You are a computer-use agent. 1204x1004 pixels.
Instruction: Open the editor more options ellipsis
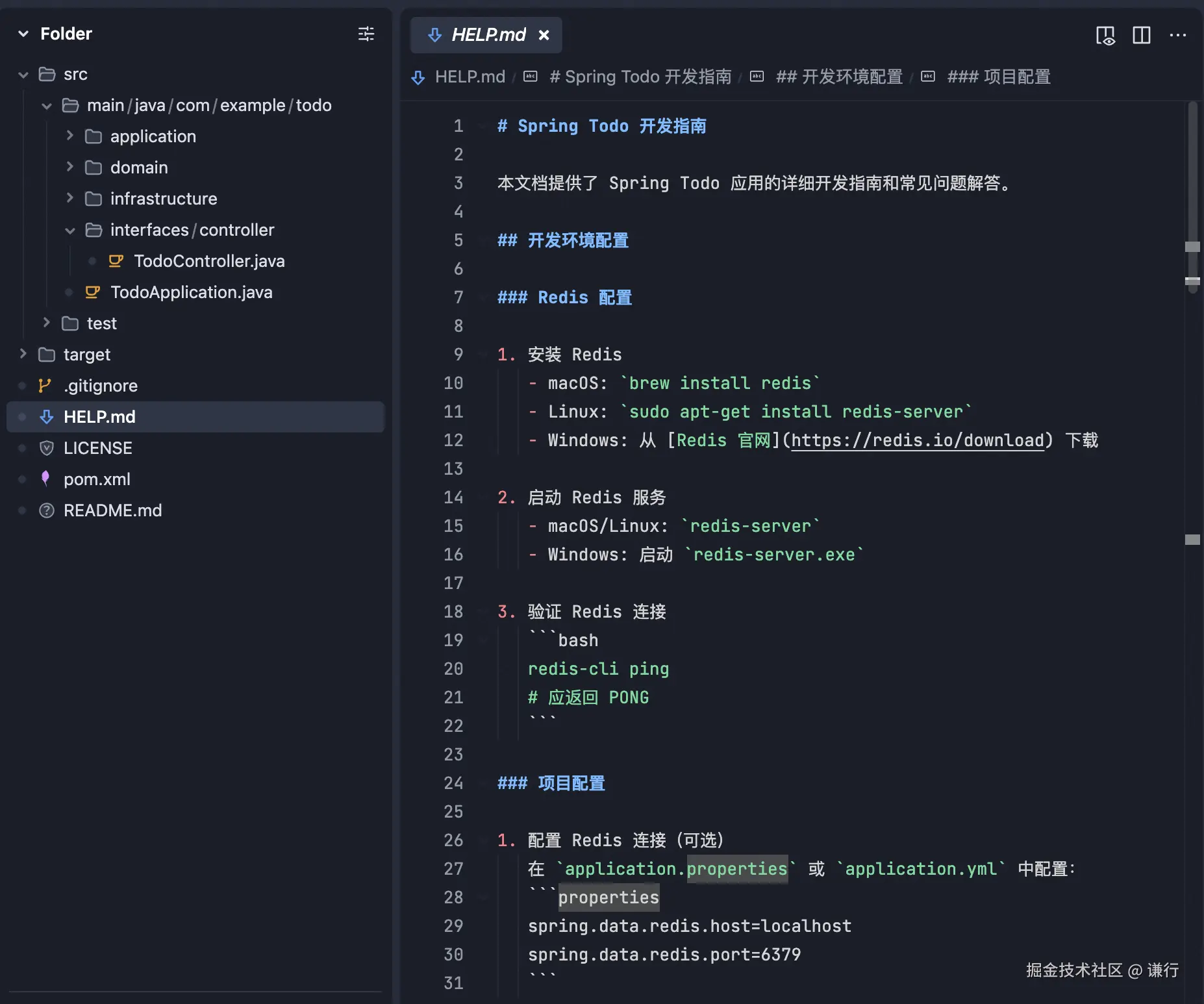[x=1178, y=35]
